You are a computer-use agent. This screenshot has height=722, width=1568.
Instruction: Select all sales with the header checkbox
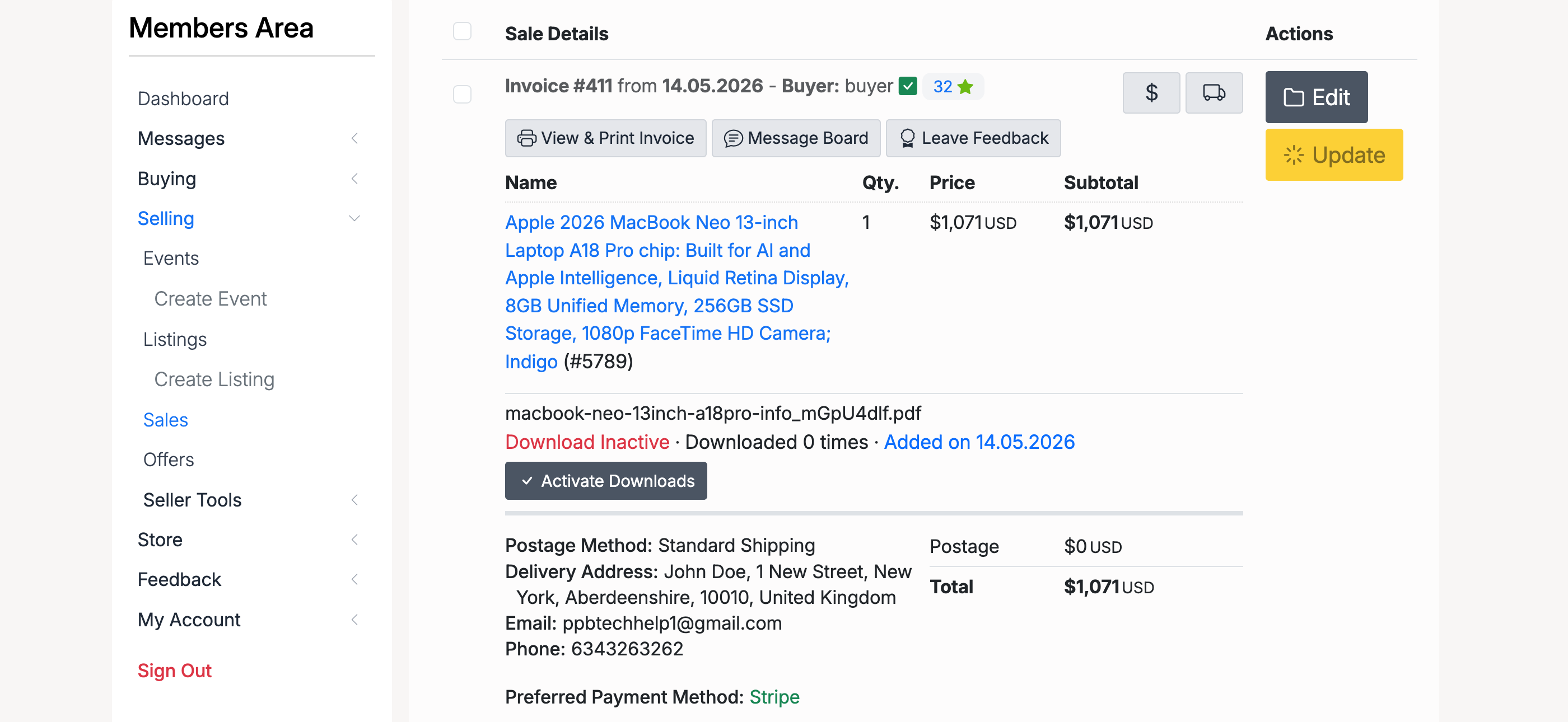[x=462, y=31]
